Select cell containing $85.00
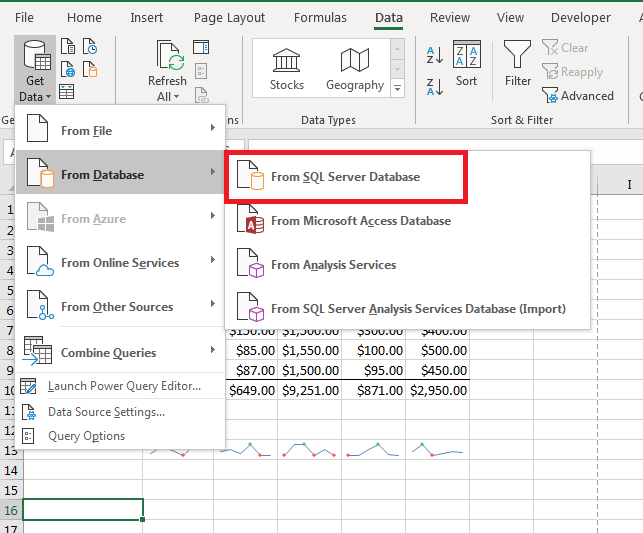This screenshot has width=643, height=533. click(251, 351)
